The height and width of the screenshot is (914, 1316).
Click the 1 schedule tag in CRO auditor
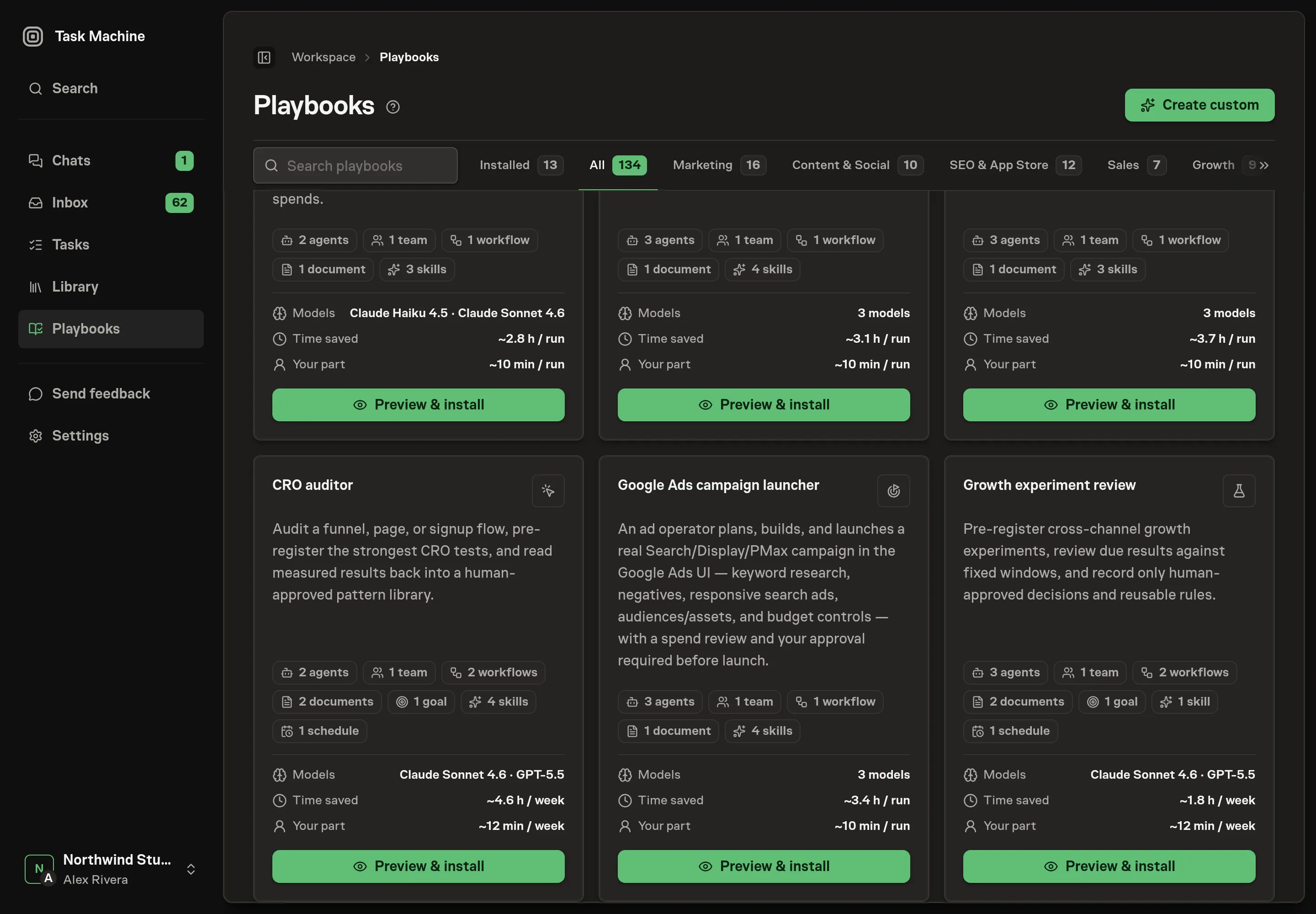point(319,731)
